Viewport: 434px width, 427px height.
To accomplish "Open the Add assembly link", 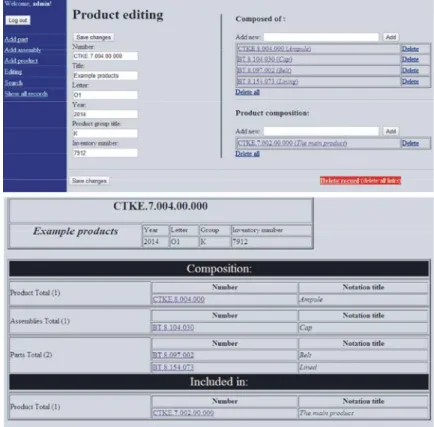I will (x=23, y=50).
